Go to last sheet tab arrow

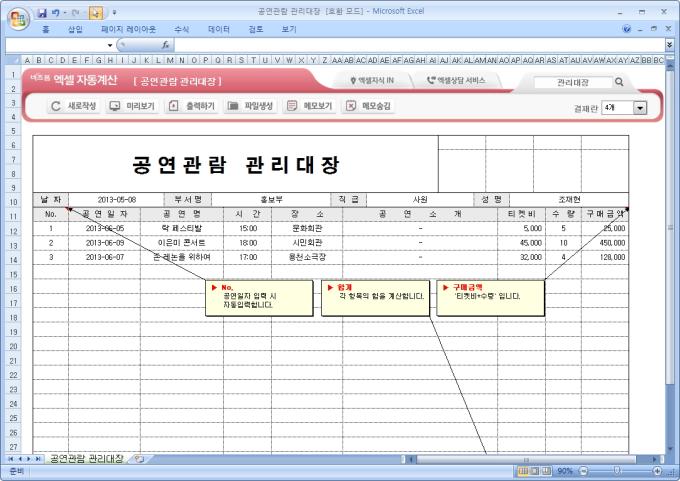38,459
